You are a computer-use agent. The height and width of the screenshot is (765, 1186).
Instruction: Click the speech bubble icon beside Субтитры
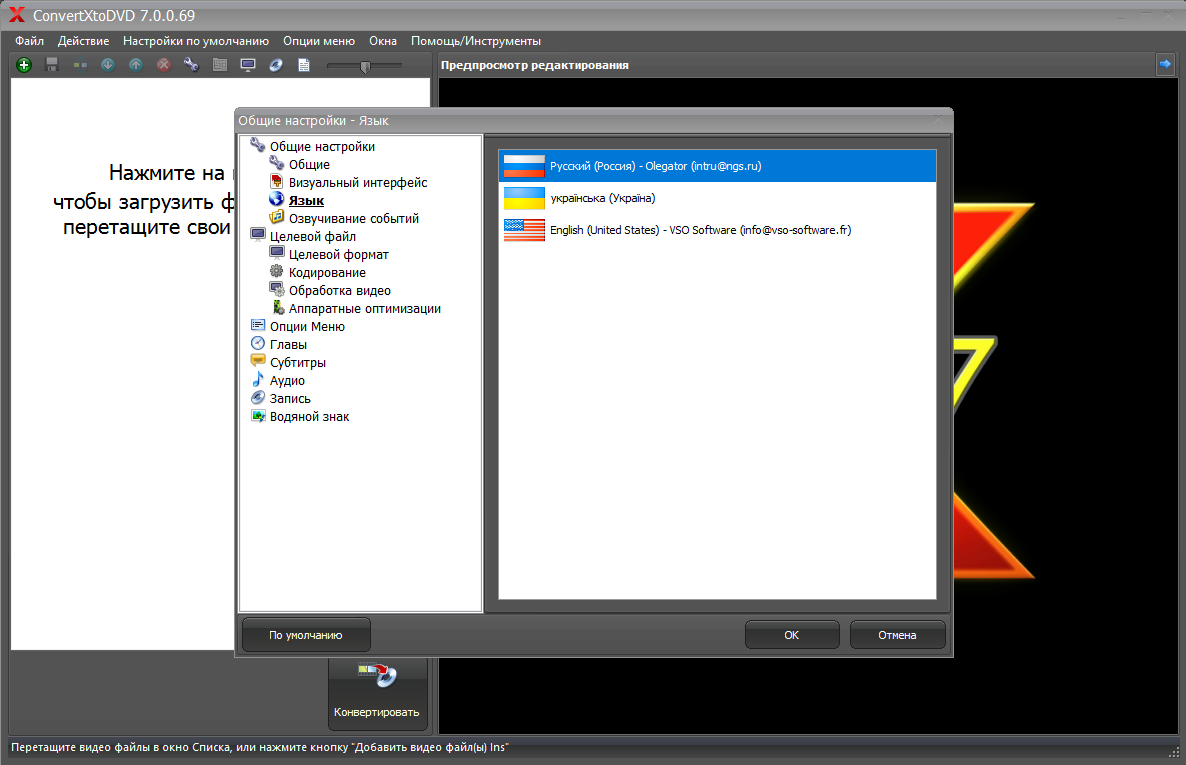(258, 361)
